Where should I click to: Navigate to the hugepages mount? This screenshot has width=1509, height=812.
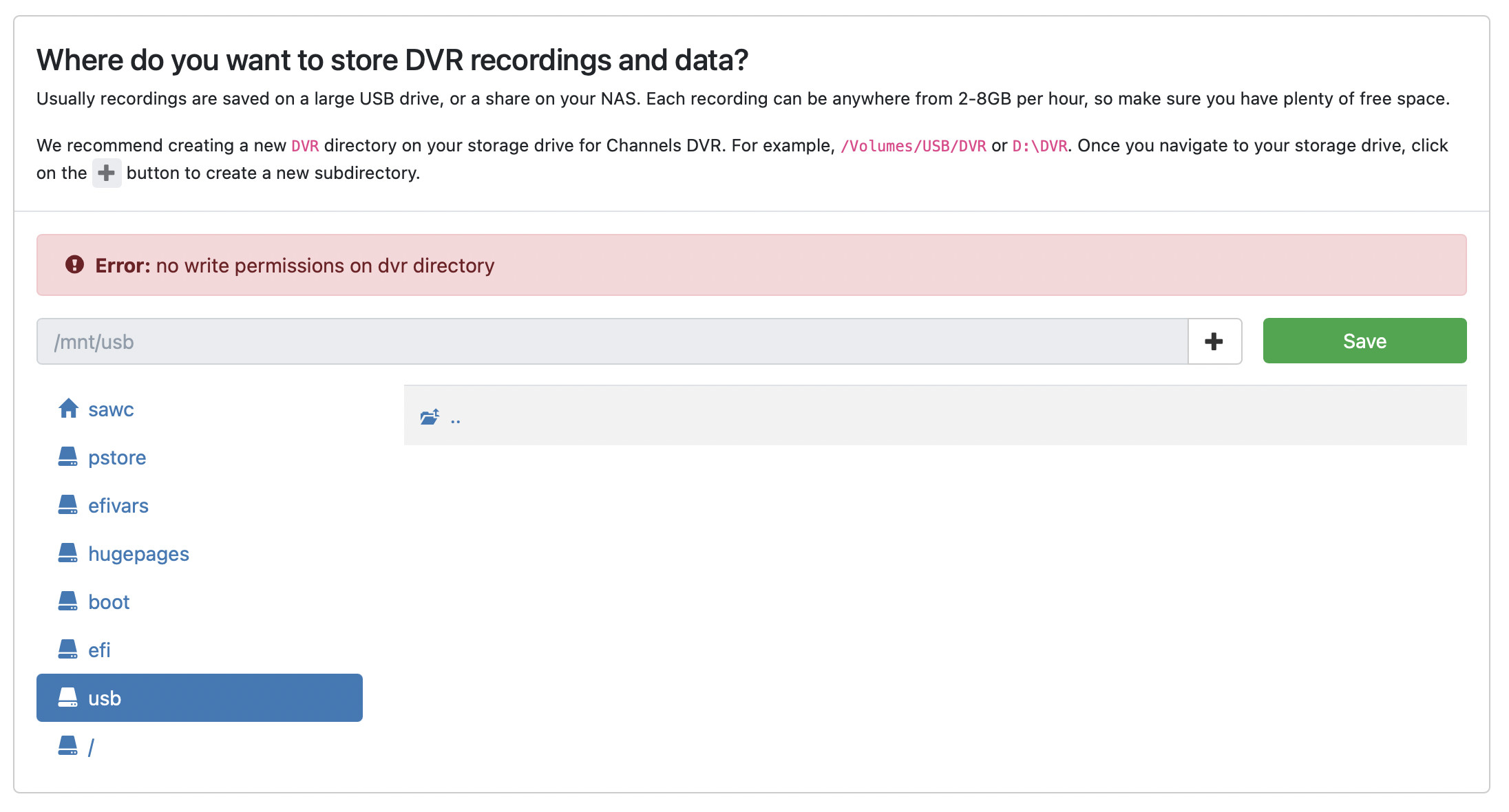(138, 554)
